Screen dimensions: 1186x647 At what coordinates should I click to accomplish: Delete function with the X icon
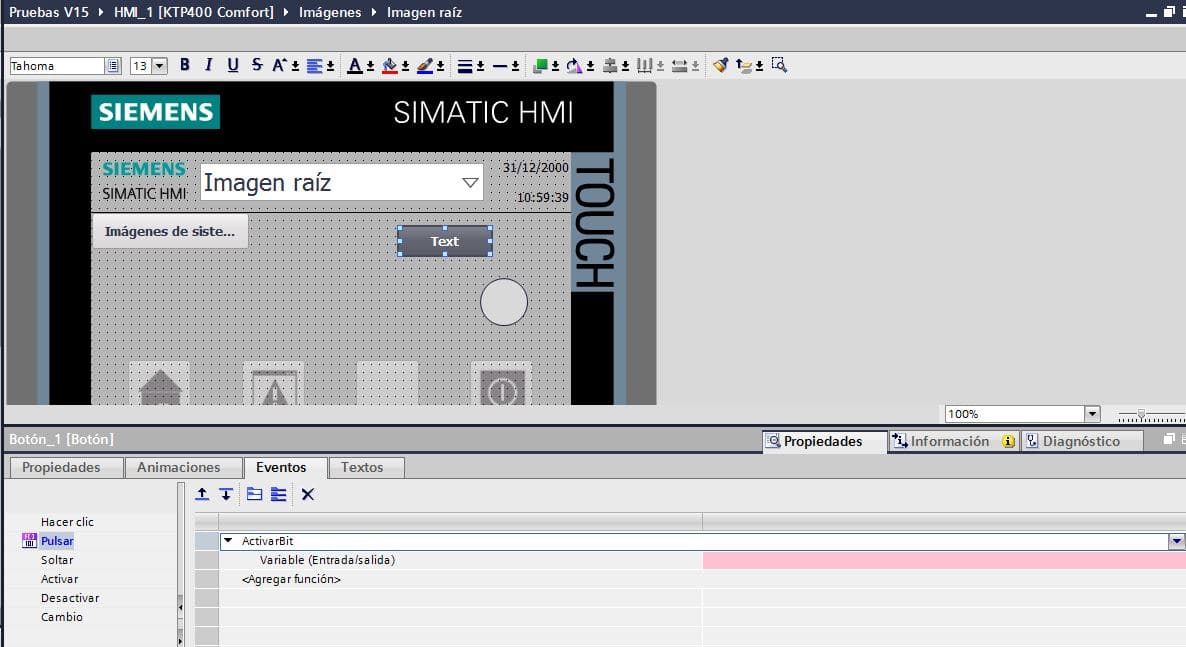308,494
